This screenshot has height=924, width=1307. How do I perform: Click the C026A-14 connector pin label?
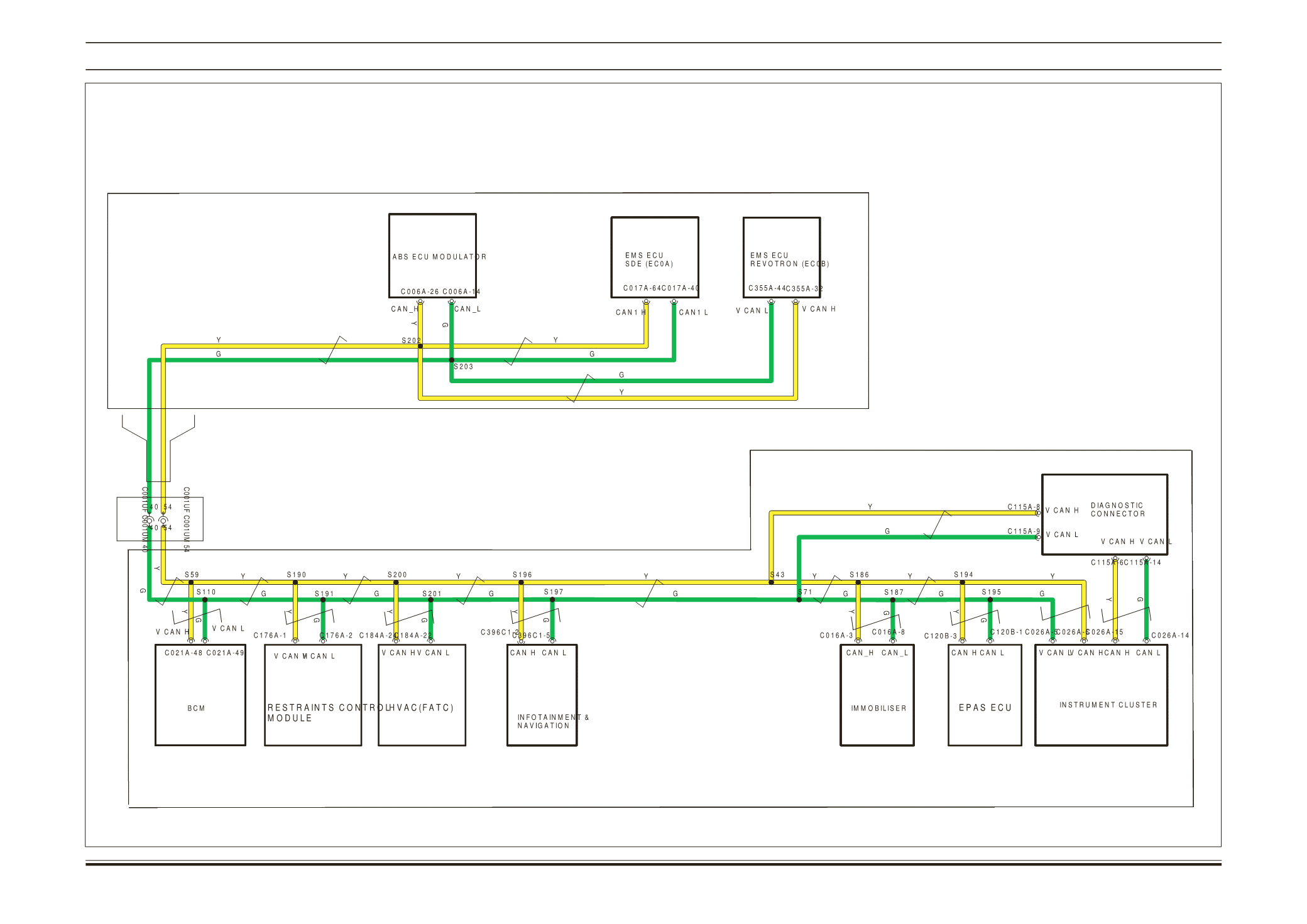(1170, 636)
